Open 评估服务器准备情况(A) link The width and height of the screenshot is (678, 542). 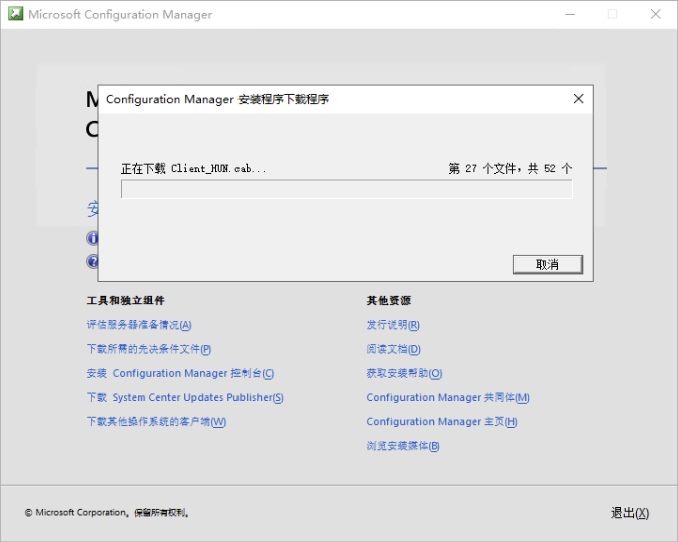point(139,325)
